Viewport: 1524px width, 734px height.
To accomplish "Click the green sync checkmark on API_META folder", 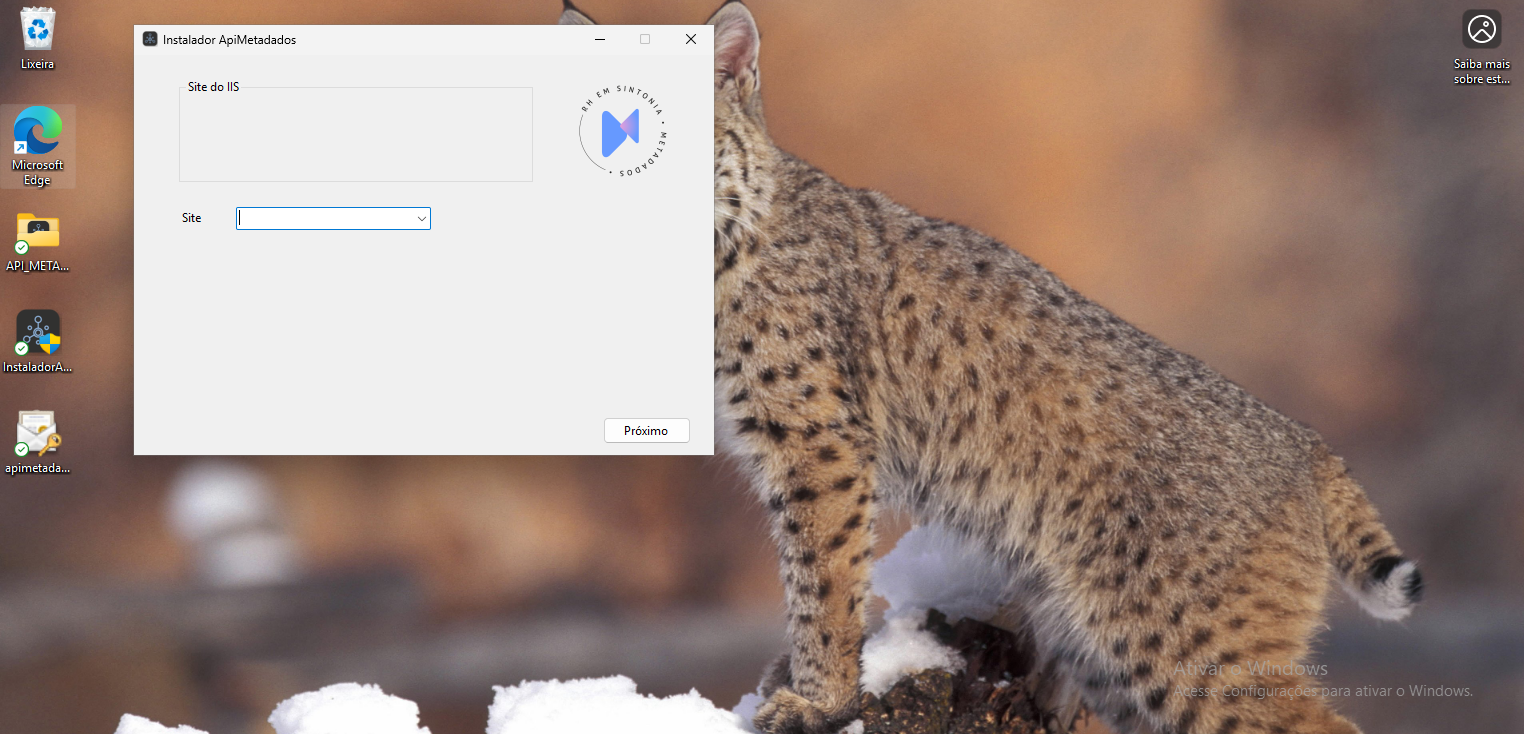I will pyautogui.click(x=22, y=248).
